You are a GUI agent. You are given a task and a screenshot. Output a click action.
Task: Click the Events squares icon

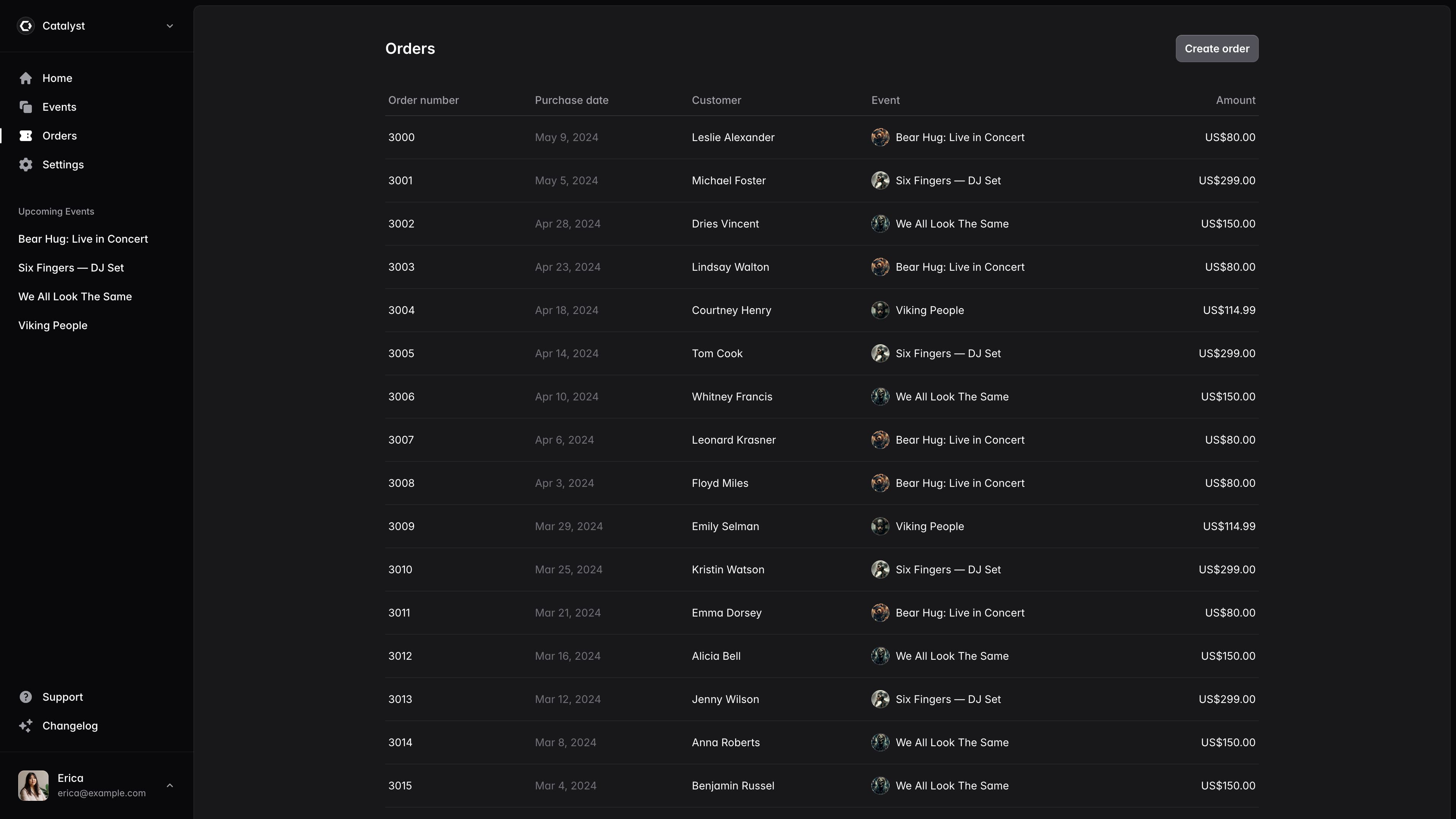pyautogui.click(x=26, y=107)
